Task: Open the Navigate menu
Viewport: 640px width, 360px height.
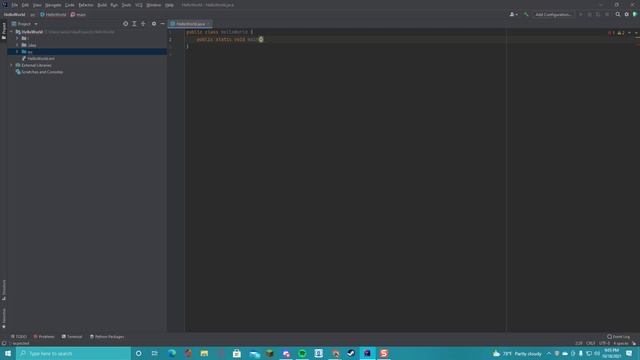Action: pos(53,5)
